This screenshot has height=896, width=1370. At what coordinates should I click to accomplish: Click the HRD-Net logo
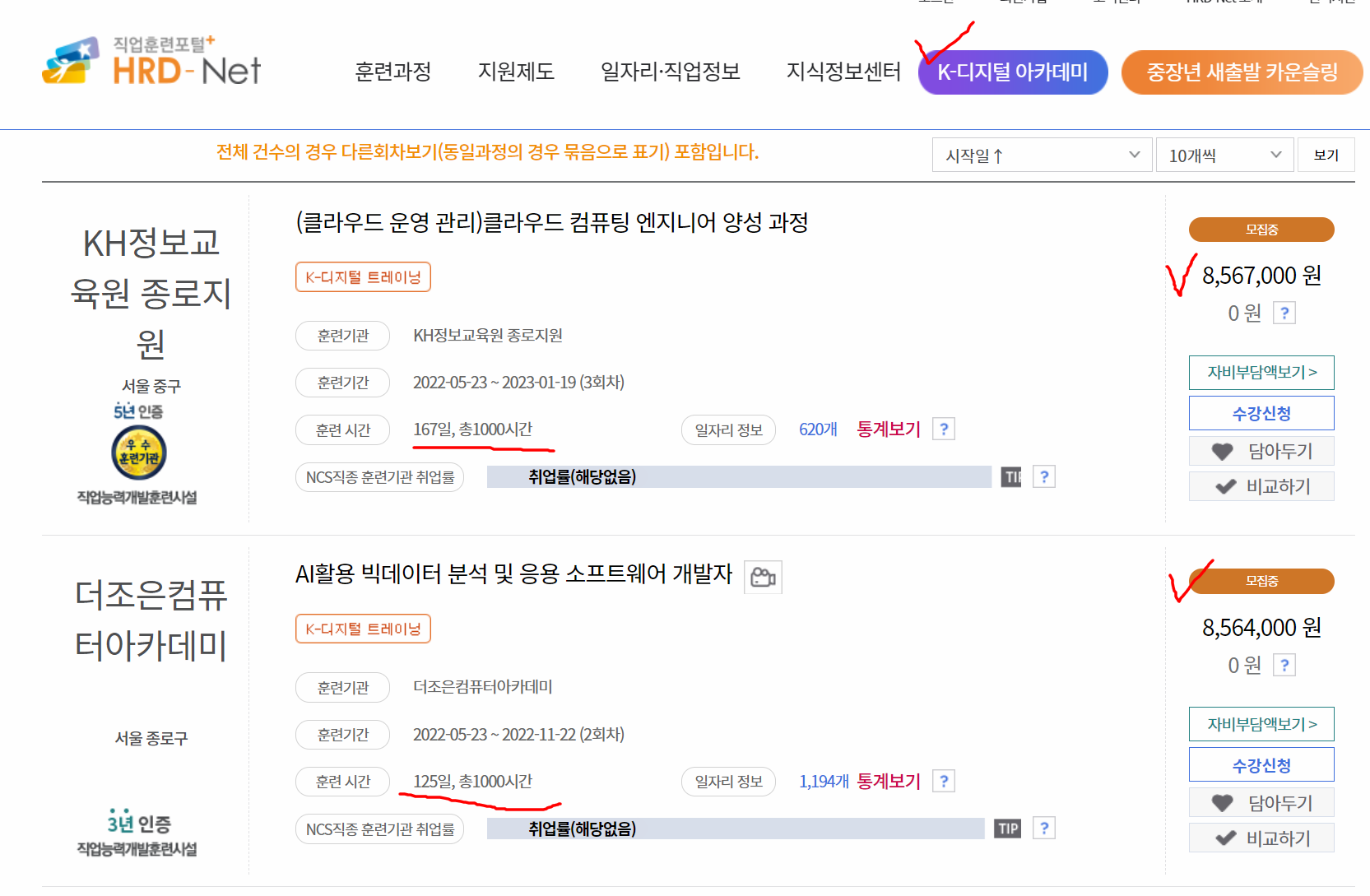(x=151, y=61)
